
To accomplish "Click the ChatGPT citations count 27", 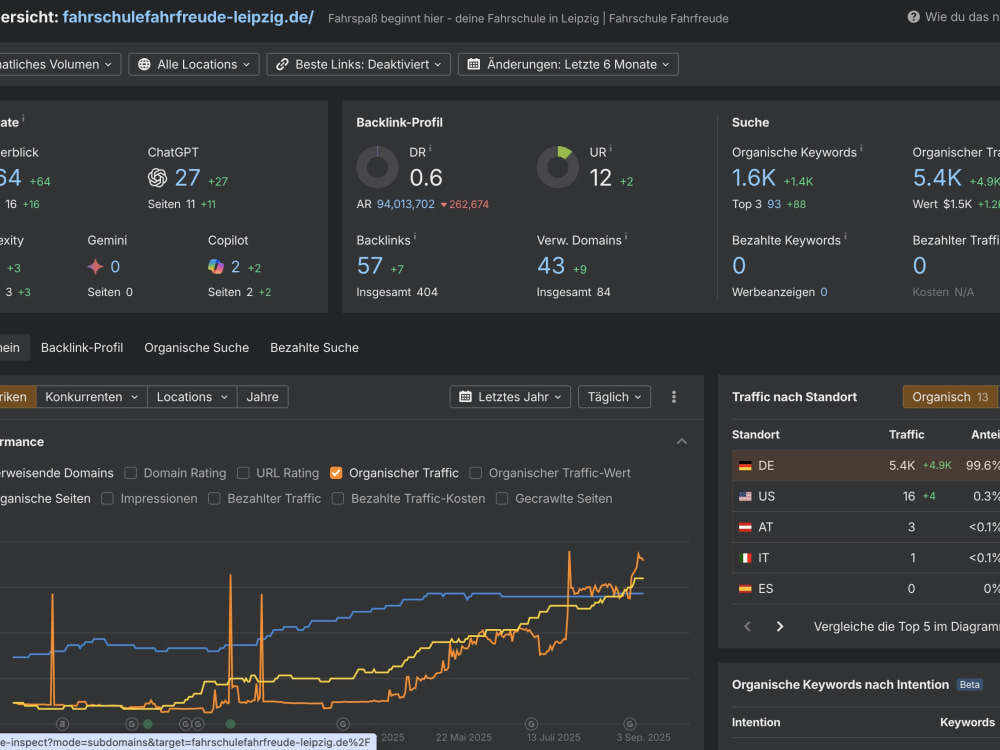I will click(188, 178).
